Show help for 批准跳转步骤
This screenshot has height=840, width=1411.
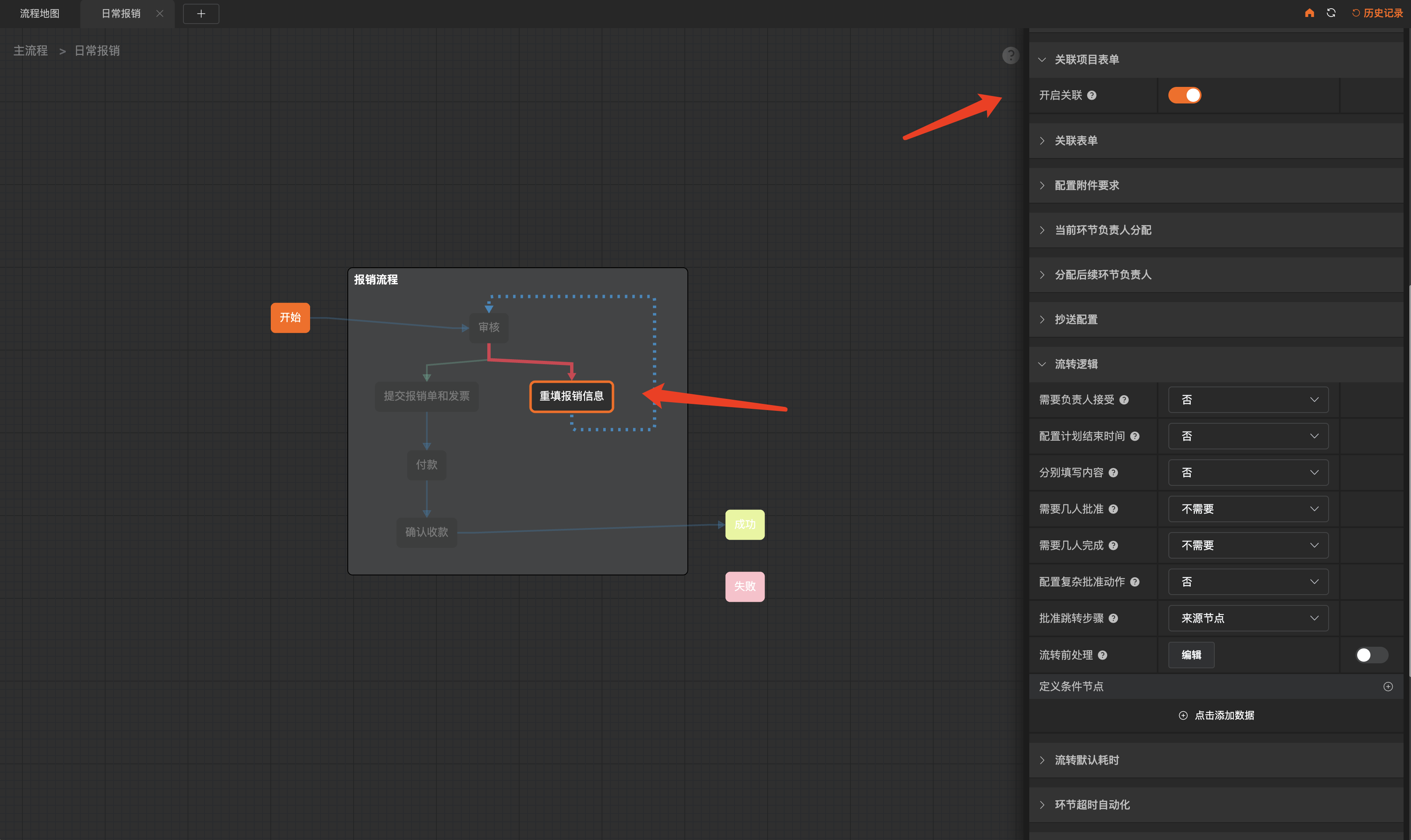(x=1113, y=618)
